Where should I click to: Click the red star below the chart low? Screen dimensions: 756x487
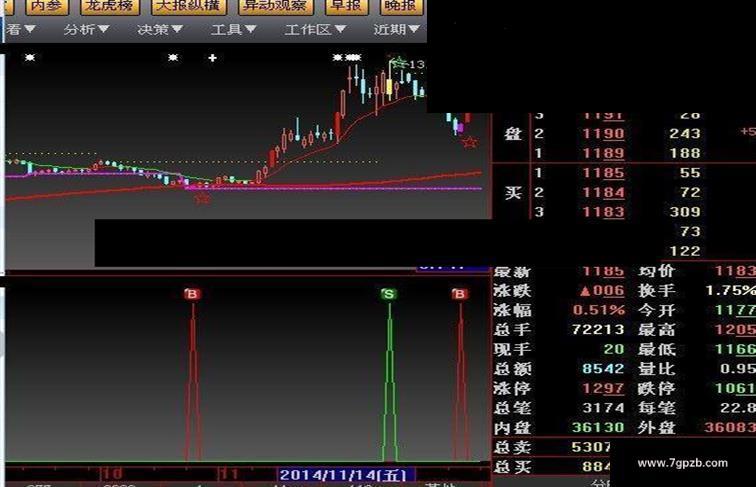(x=202, y=198)
